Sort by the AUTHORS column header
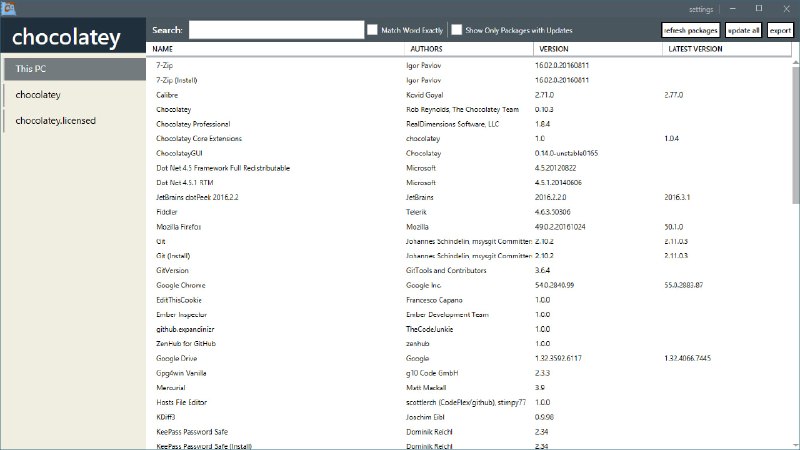Viewport: 800px width, 450px height. pos(427,48)
